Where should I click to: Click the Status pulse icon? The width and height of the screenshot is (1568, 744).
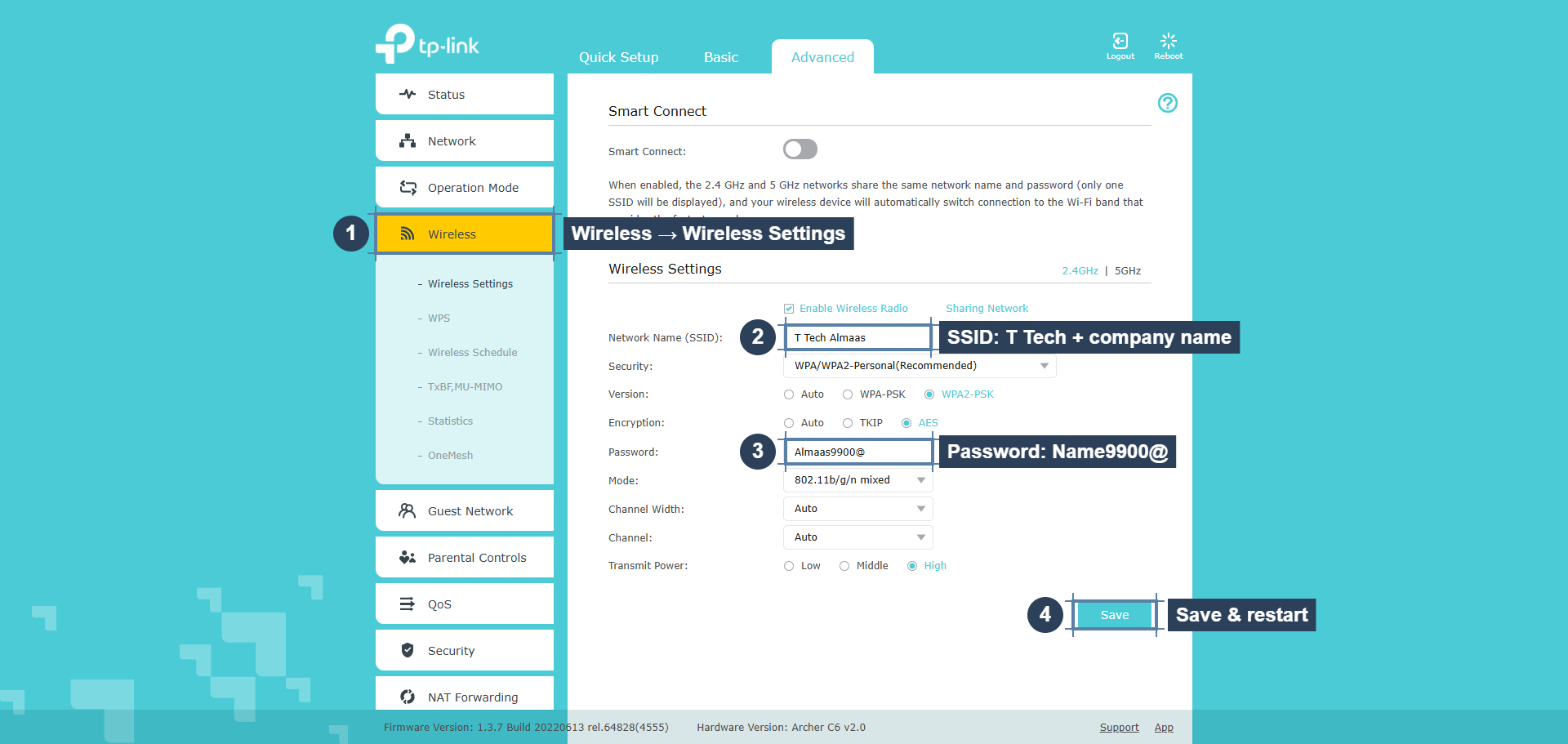[x=408, y=94]
